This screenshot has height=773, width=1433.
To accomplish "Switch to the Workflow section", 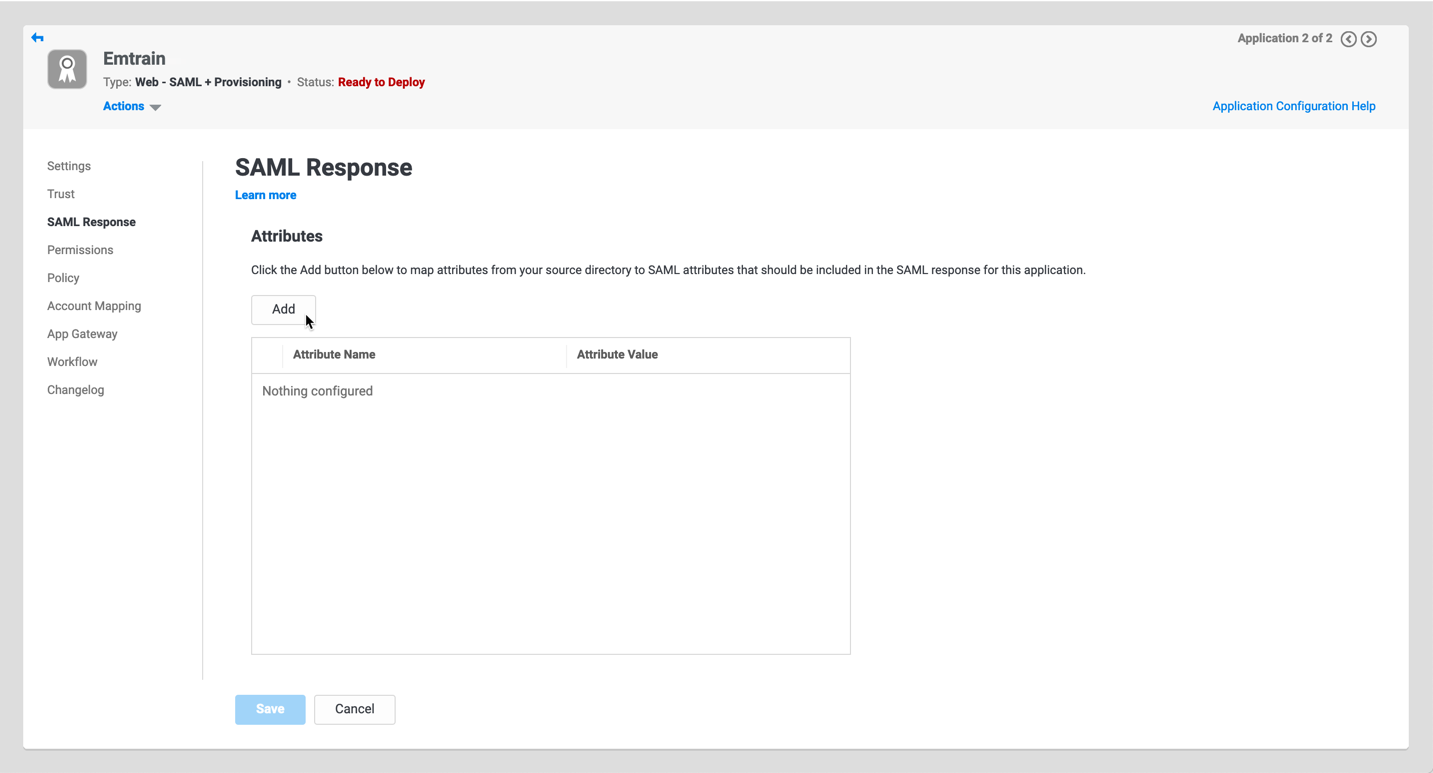I will (72, 362).
